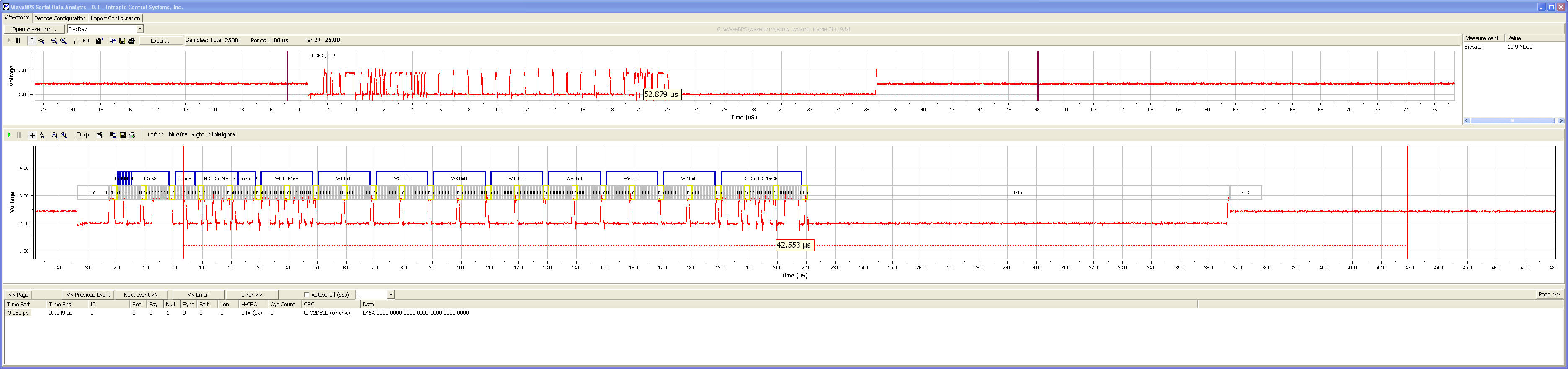Click pause icon in upper waveform toolbar
This screenshot has height=369, width=1568.
[18, 41]
